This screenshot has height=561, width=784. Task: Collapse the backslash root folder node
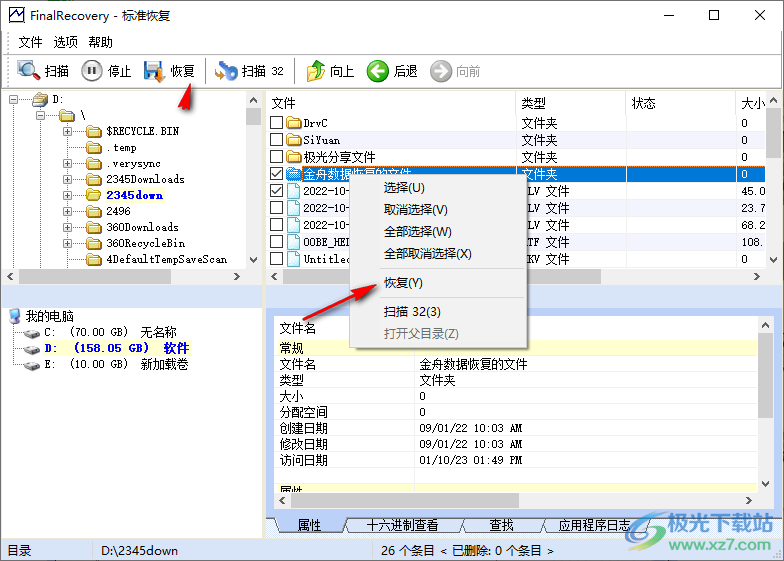coord(40,116)
